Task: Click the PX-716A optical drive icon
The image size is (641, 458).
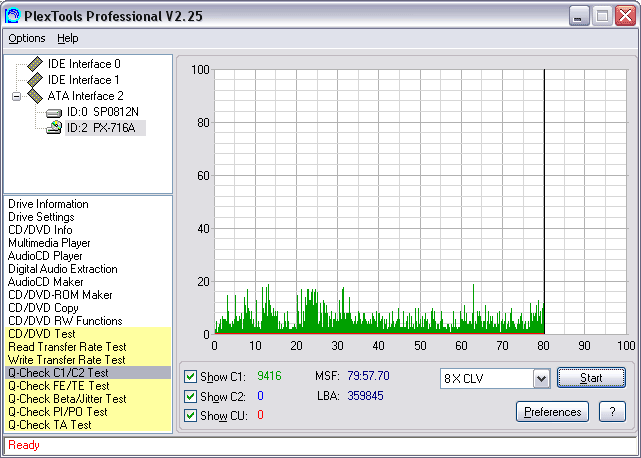Action: tap(54, 128)
